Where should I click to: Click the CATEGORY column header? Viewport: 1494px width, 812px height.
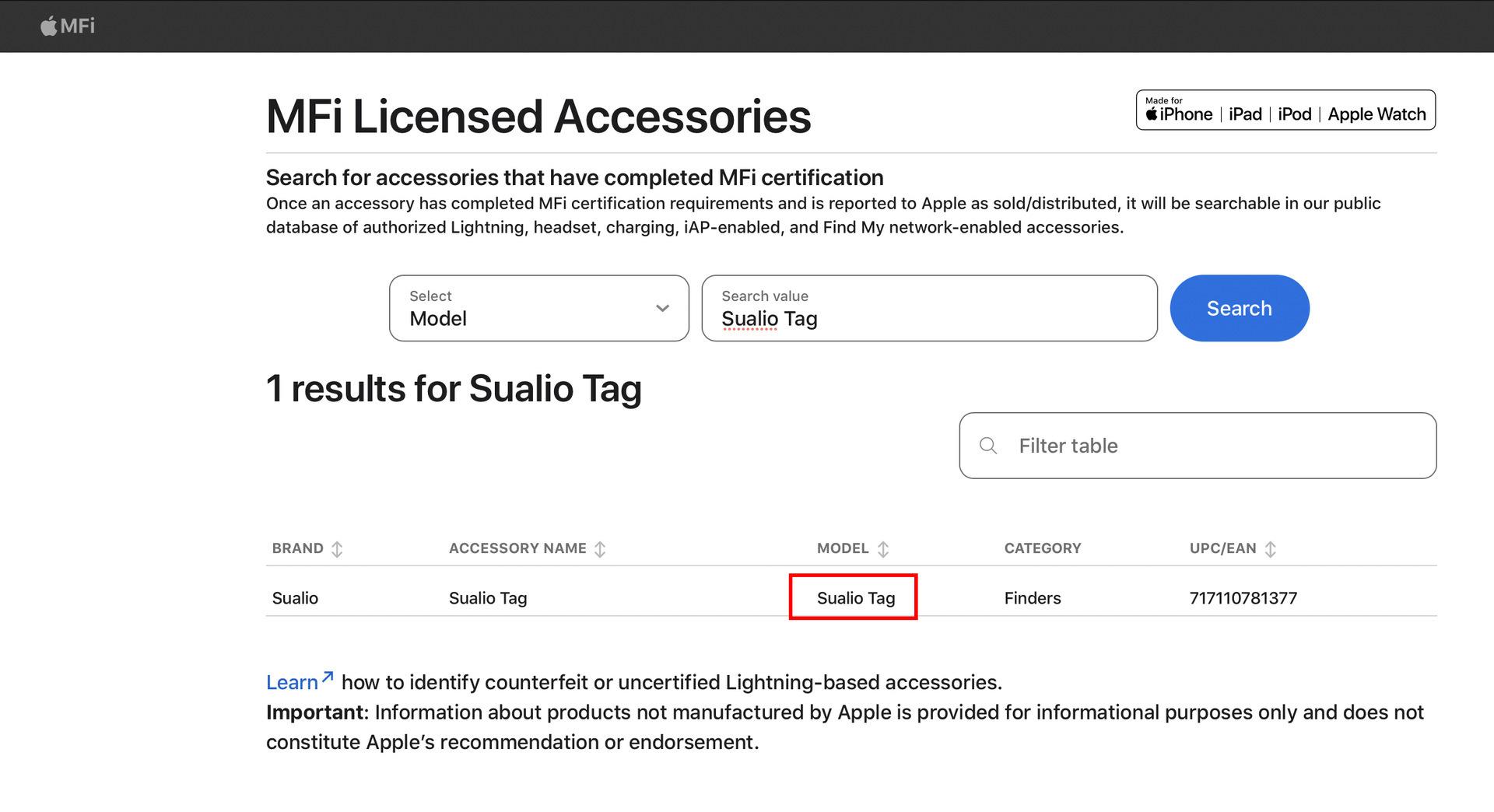coord(1043,548)
